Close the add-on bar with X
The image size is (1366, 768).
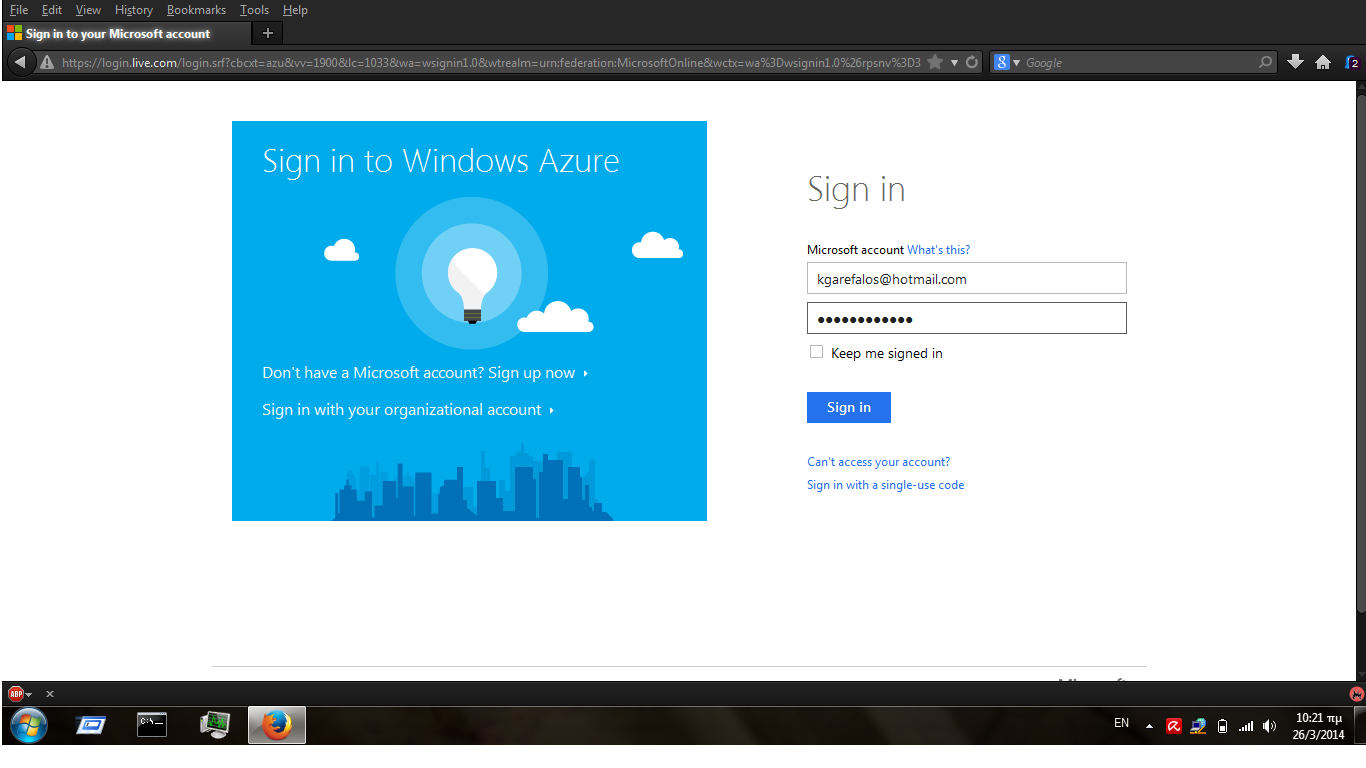pos(50,694)
